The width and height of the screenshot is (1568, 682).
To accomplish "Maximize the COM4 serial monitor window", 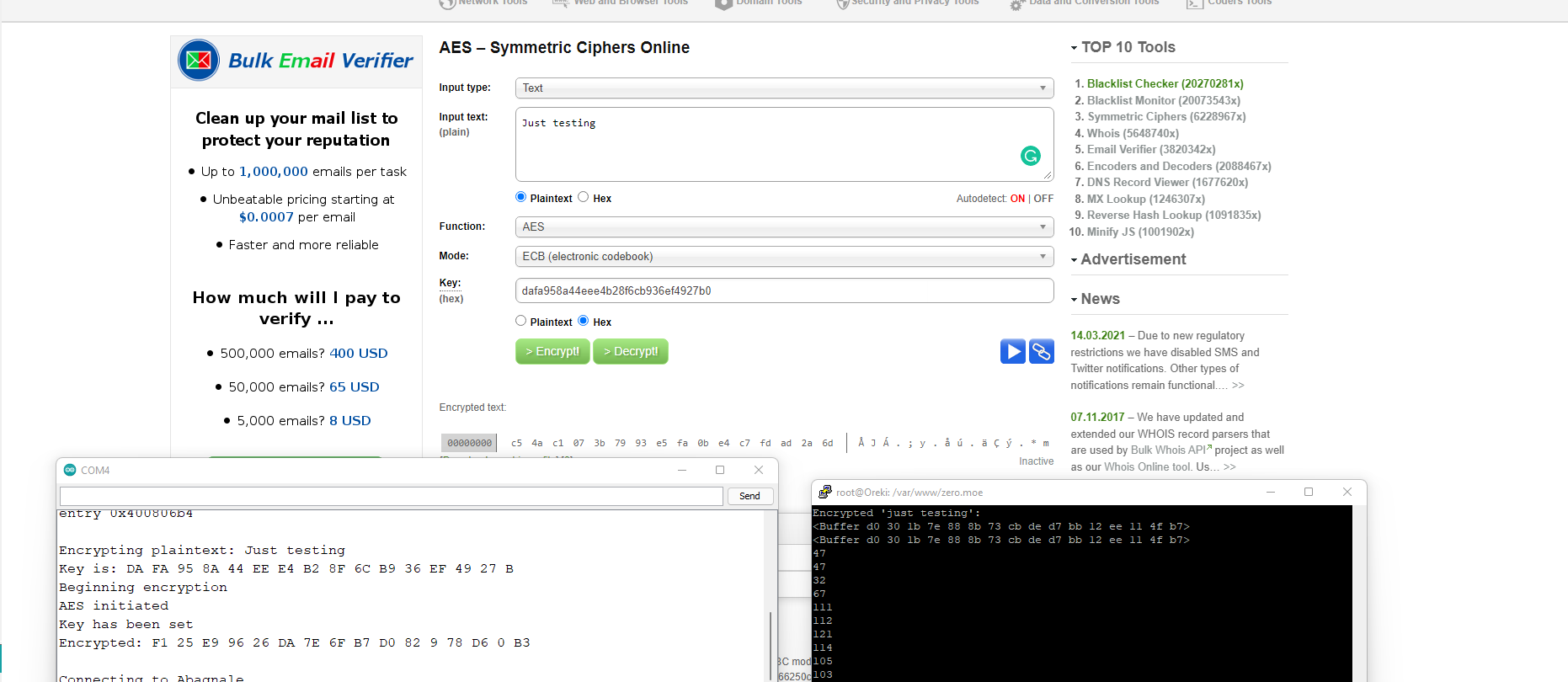I will click(x=720, y=470).
